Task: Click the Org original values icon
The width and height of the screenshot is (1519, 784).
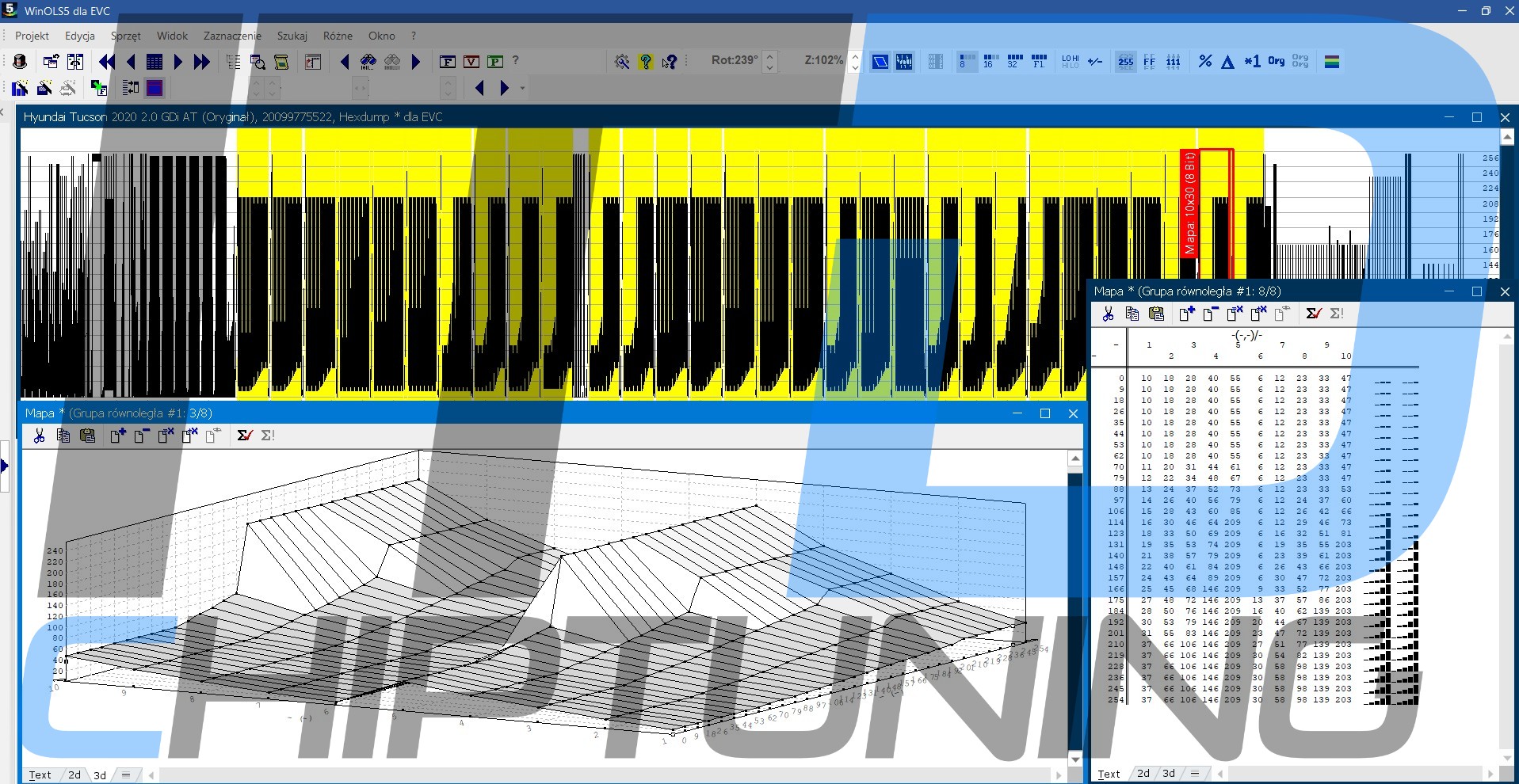Action: point(1276,61)
